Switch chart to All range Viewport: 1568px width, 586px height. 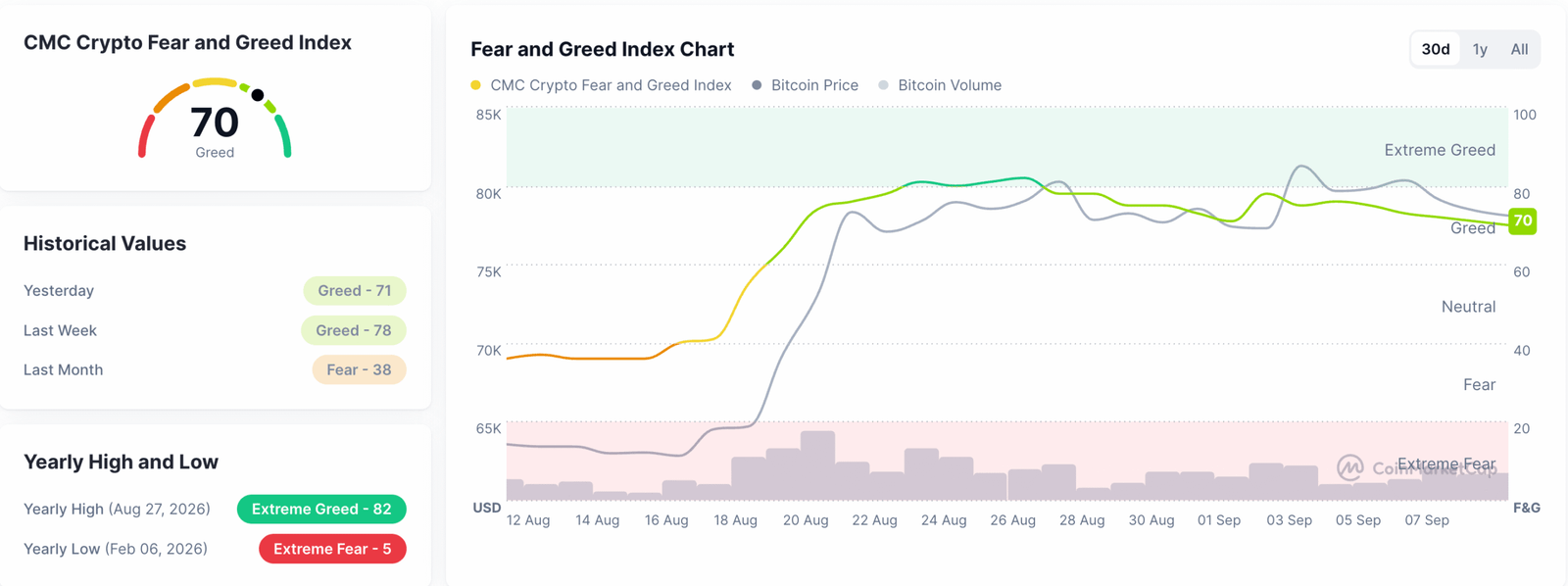(x=1519, y=49)
